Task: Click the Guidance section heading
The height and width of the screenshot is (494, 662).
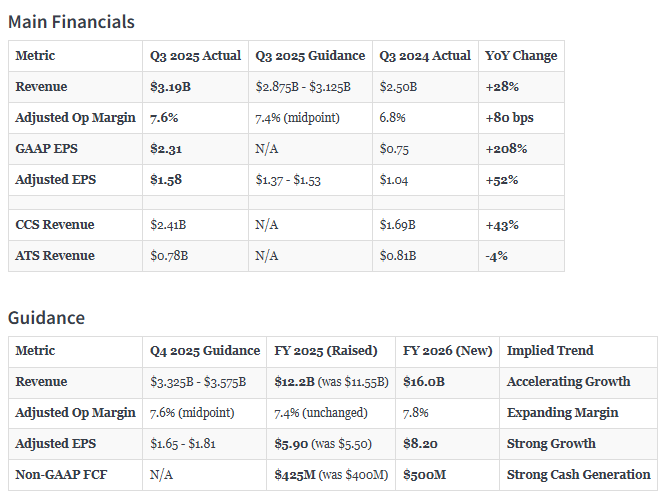Action: 46,318
